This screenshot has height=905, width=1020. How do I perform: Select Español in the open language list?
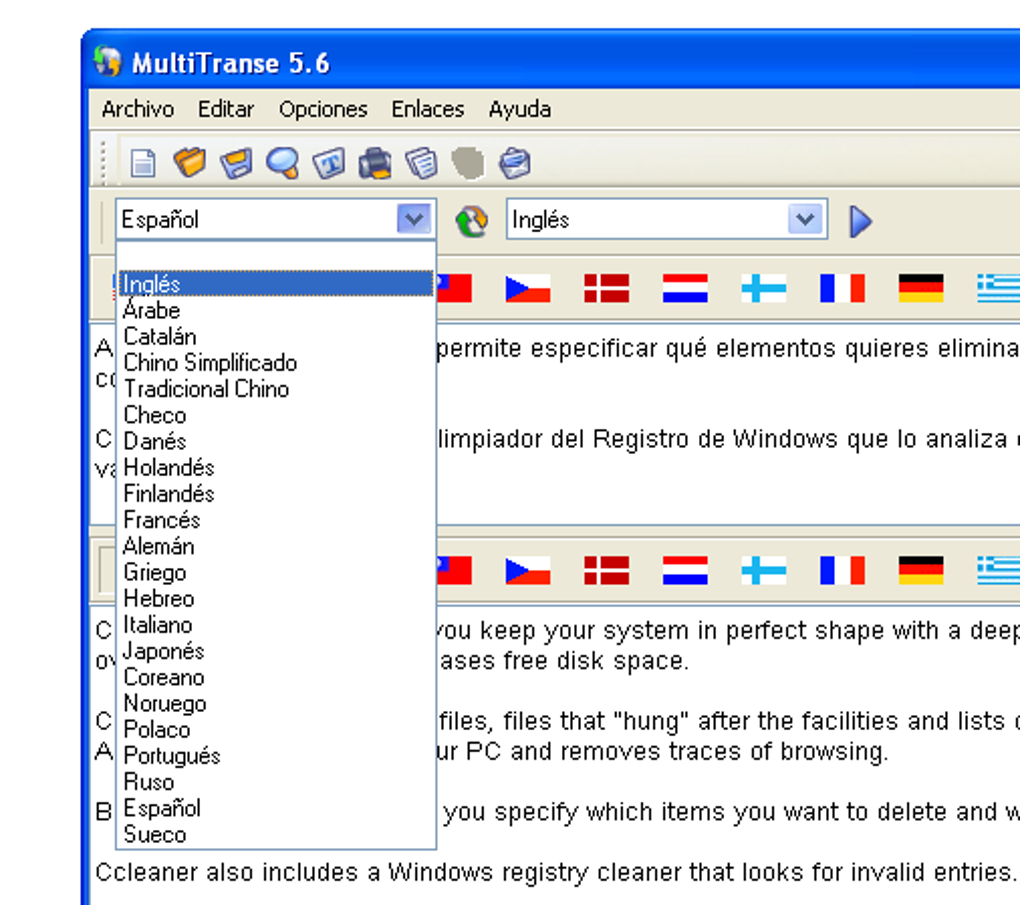(x=276, y=808)
